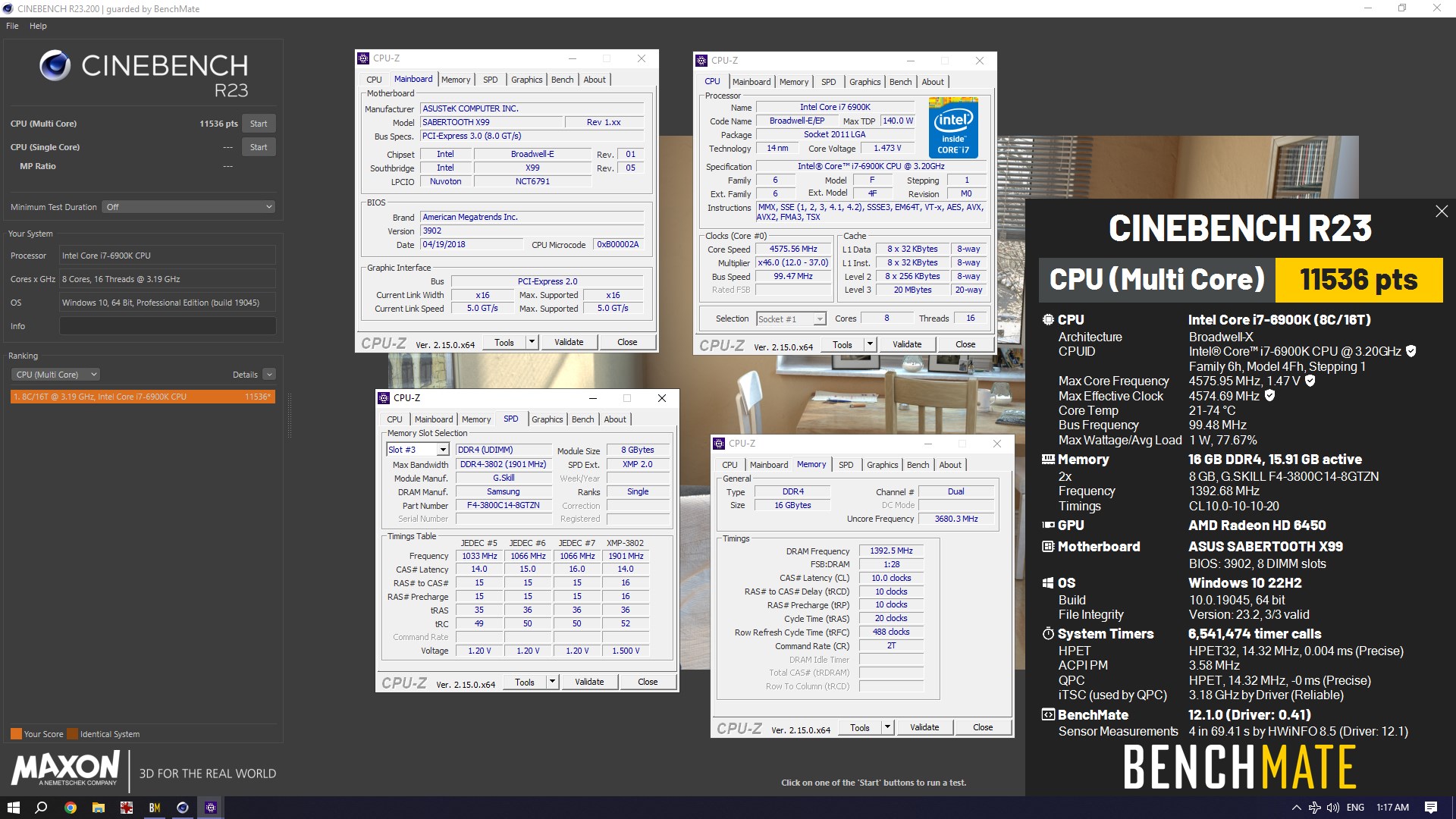
Task: Open volume control in system tray
Action: pyautogui.click(x=1332, y=808)
